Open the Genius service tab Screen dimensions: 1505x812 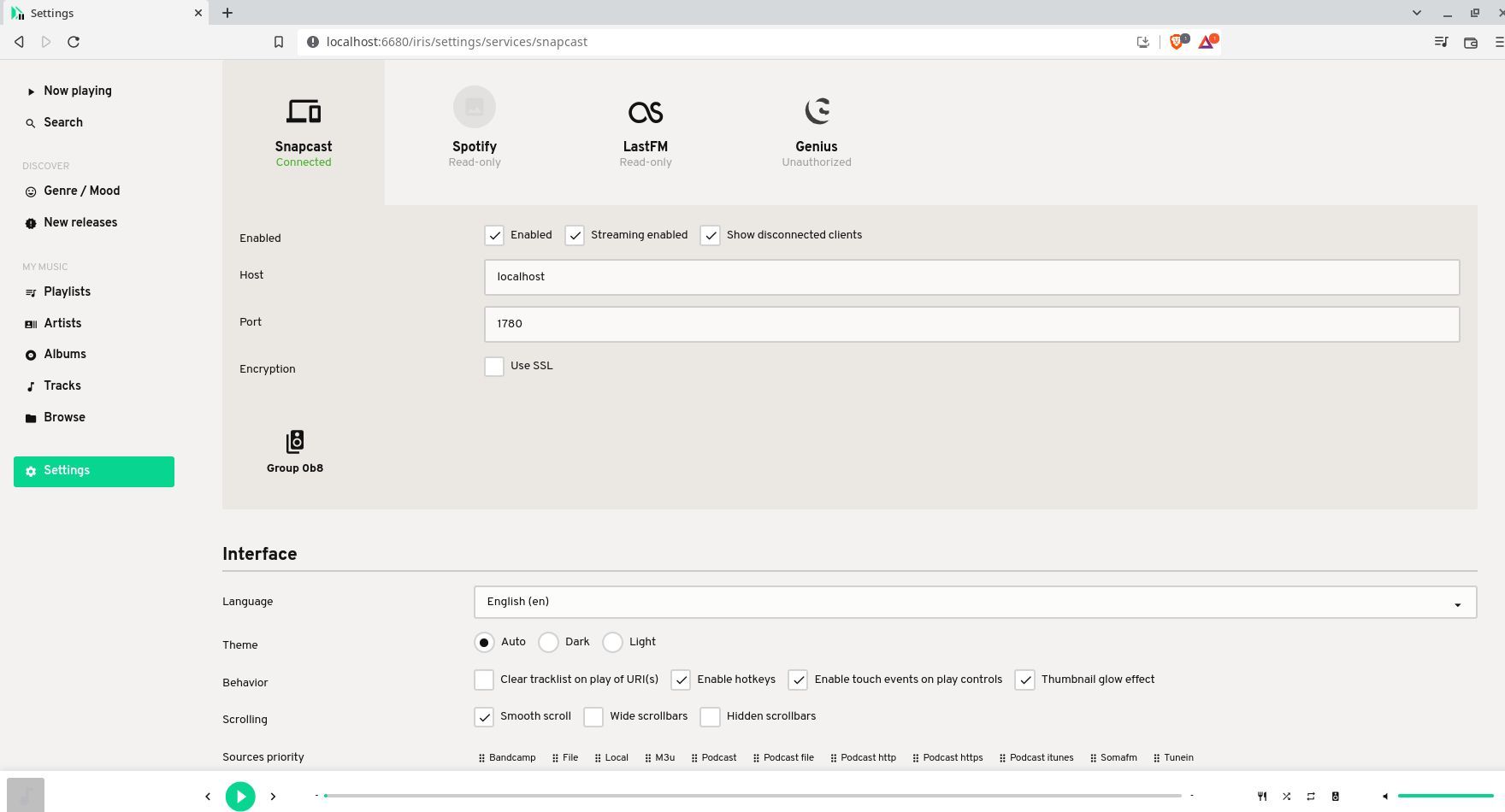click(x=817, y=132)
